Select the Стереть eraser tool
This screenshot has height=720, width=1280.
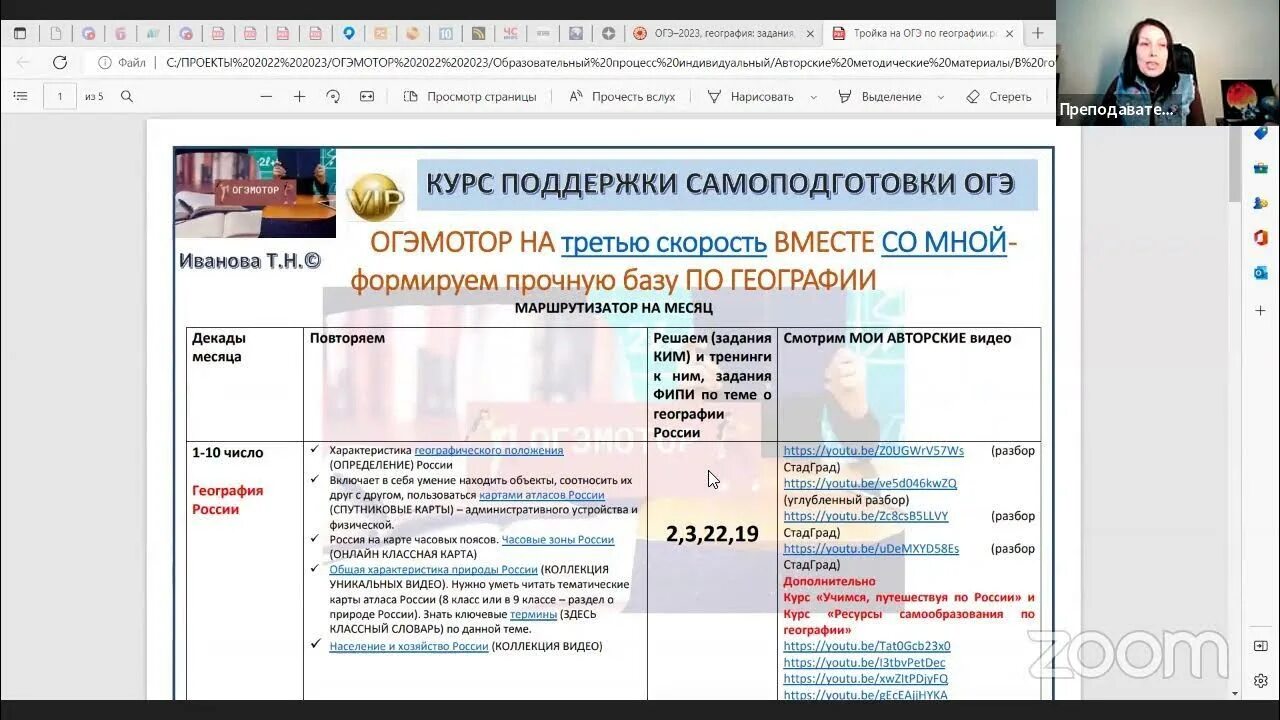999,96
